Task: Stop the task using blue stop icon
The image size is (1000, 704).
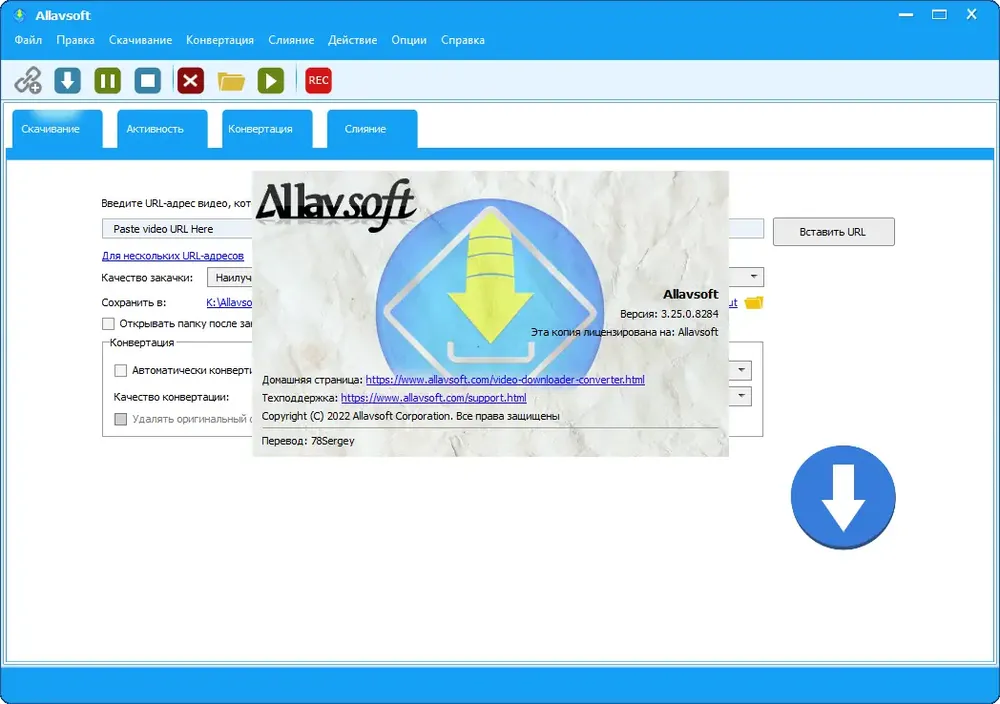Action: pos(147,80)
